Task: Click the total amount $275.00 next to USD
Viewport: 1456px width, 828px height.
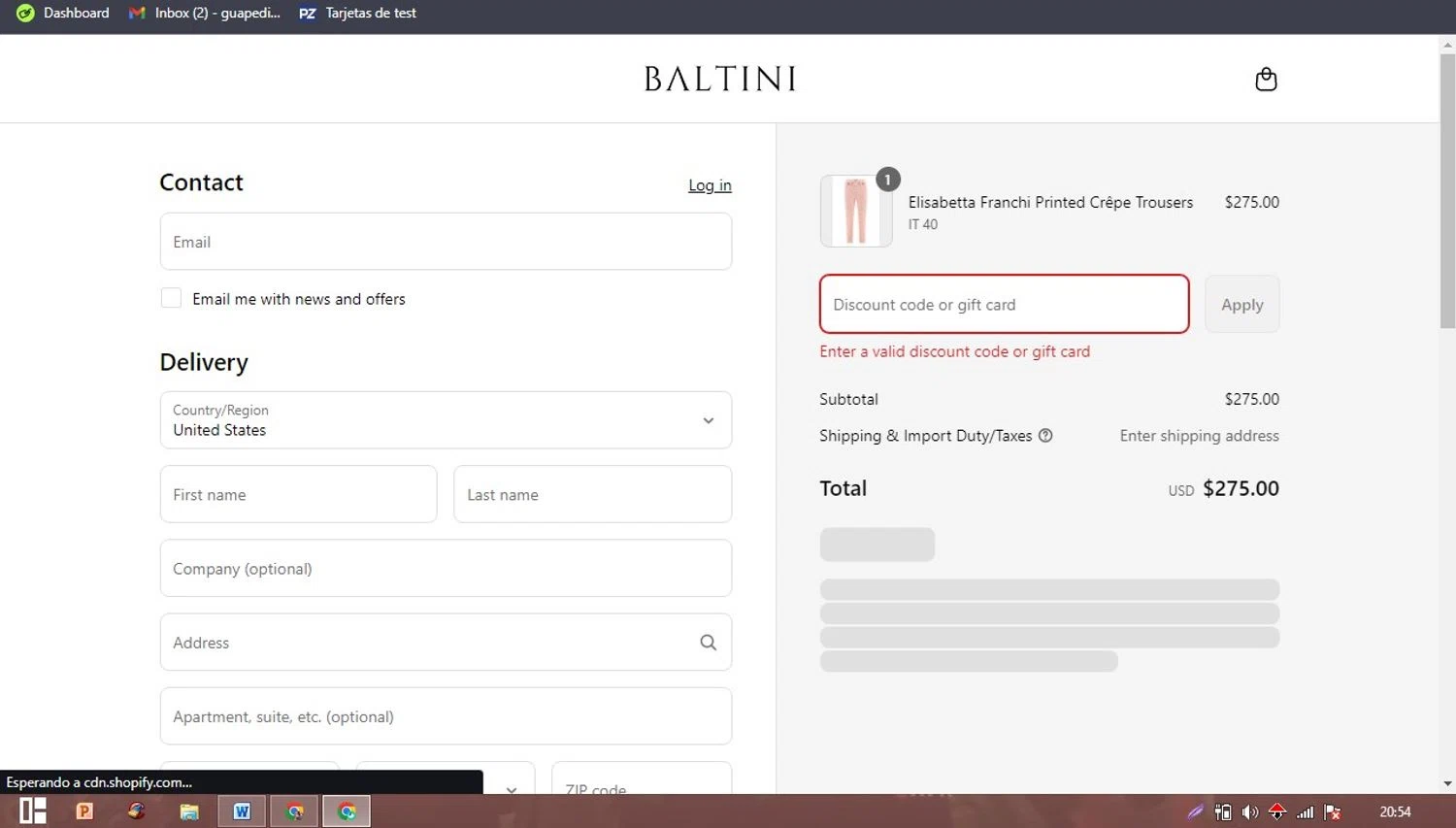Action: pos(1241,488)
